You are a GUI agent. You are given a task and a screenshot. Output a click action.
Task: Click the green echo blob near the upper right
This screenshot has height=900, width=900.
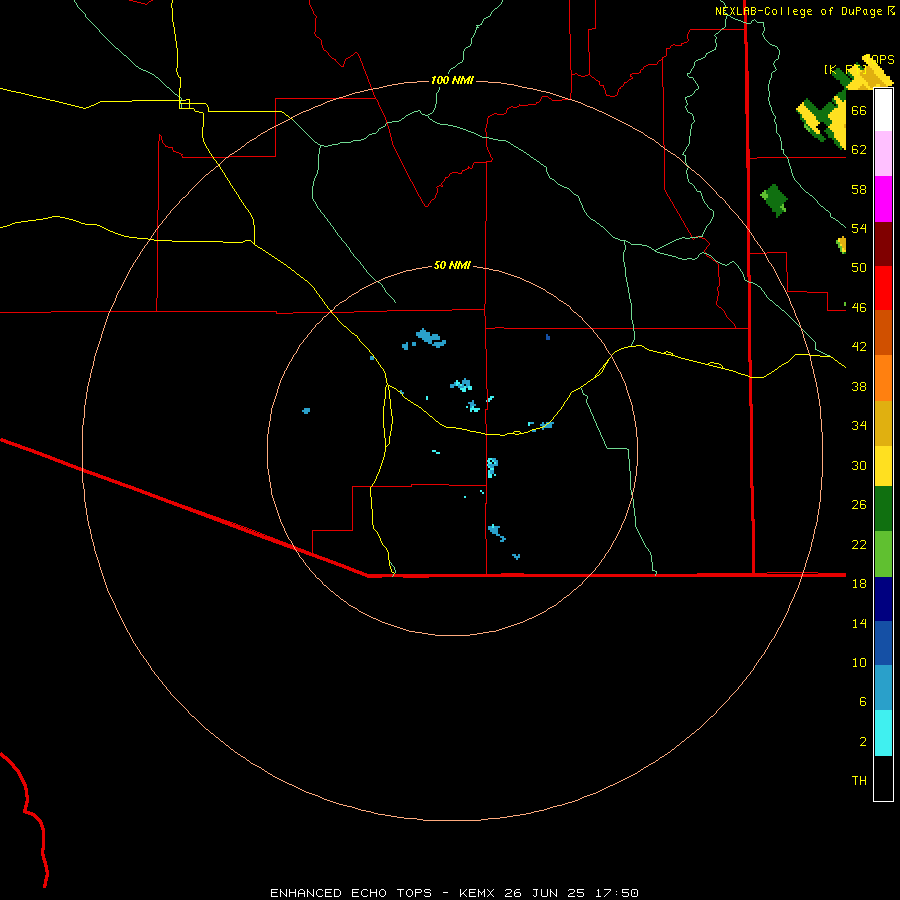point(774,200)
